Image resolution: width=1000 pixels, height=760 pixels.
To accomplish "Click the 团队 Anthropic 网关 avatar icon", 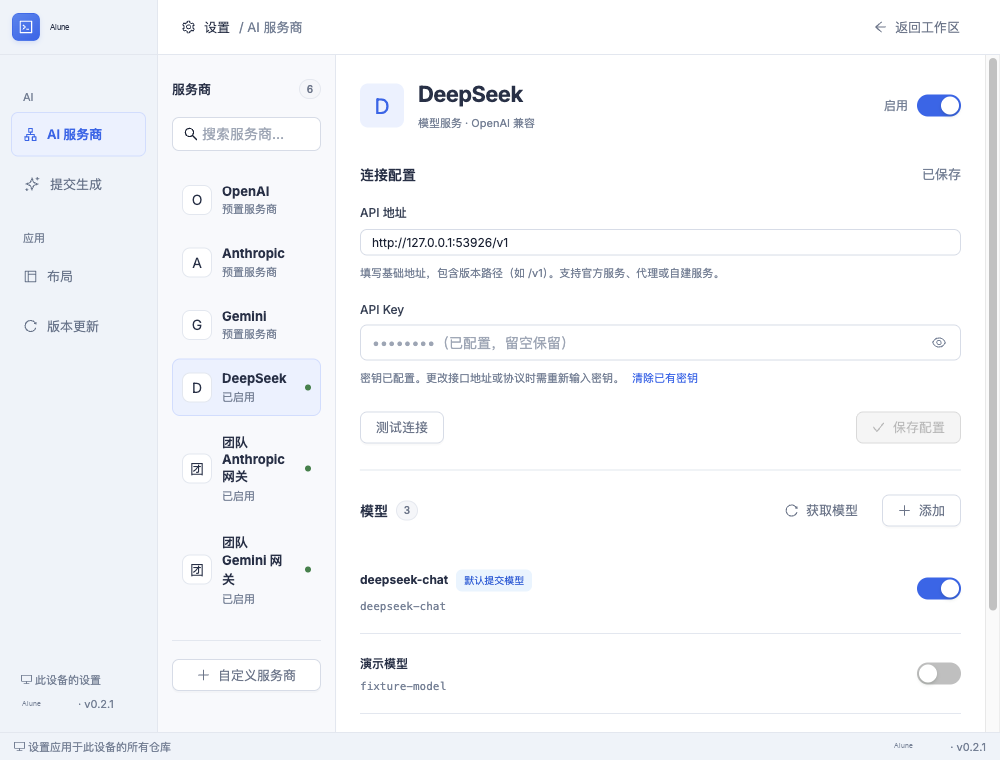I will click(197, 469).
